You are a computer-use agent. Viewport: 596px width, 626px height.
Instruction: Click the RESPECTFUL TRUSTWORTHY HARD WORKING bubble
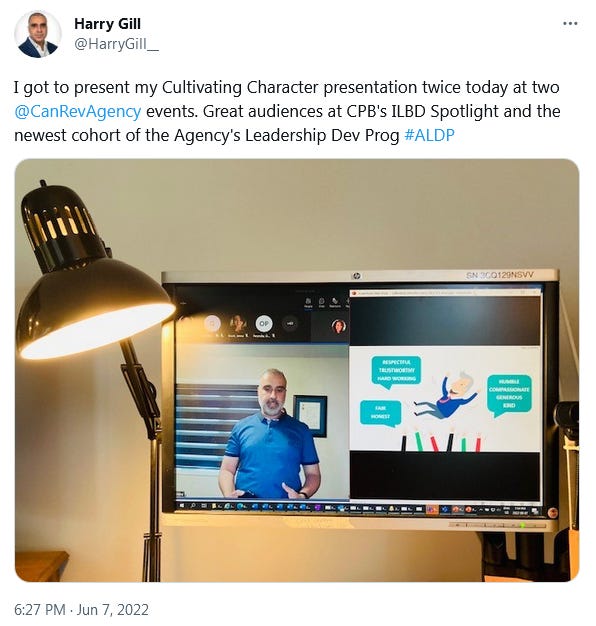pos(396,370)
